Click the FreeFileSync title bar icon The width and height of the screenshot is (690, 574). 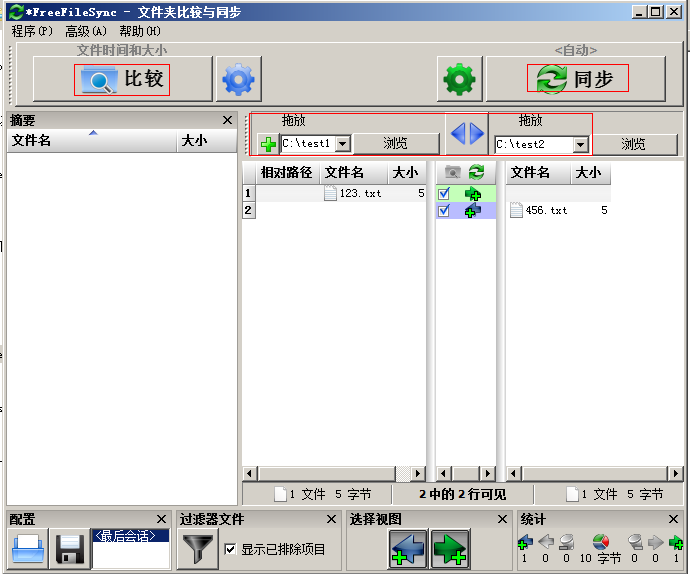point(16,12)
